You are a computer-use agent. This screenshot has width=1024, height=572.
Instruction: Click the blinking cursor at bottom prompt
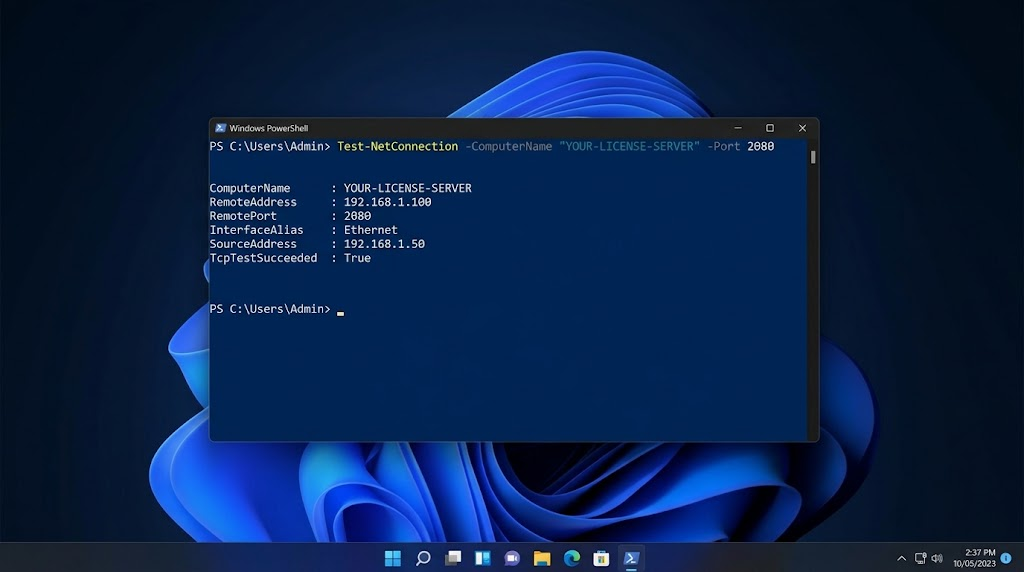[340, 313]
